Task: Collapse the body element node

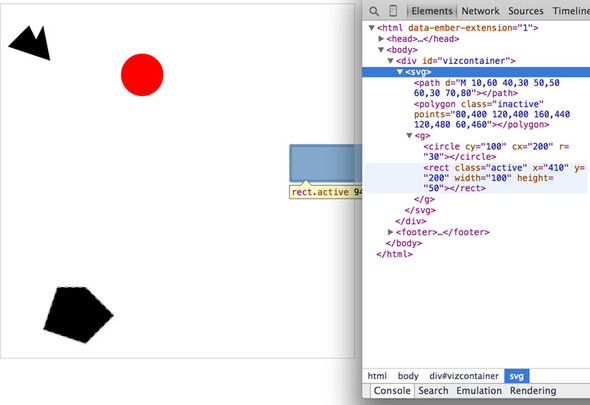Action: 381,50
